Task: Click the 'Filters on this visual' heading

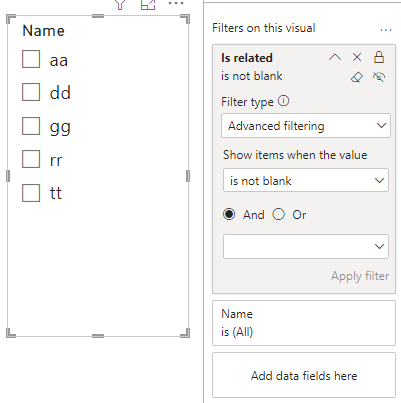Action: (x=264, y=28)
